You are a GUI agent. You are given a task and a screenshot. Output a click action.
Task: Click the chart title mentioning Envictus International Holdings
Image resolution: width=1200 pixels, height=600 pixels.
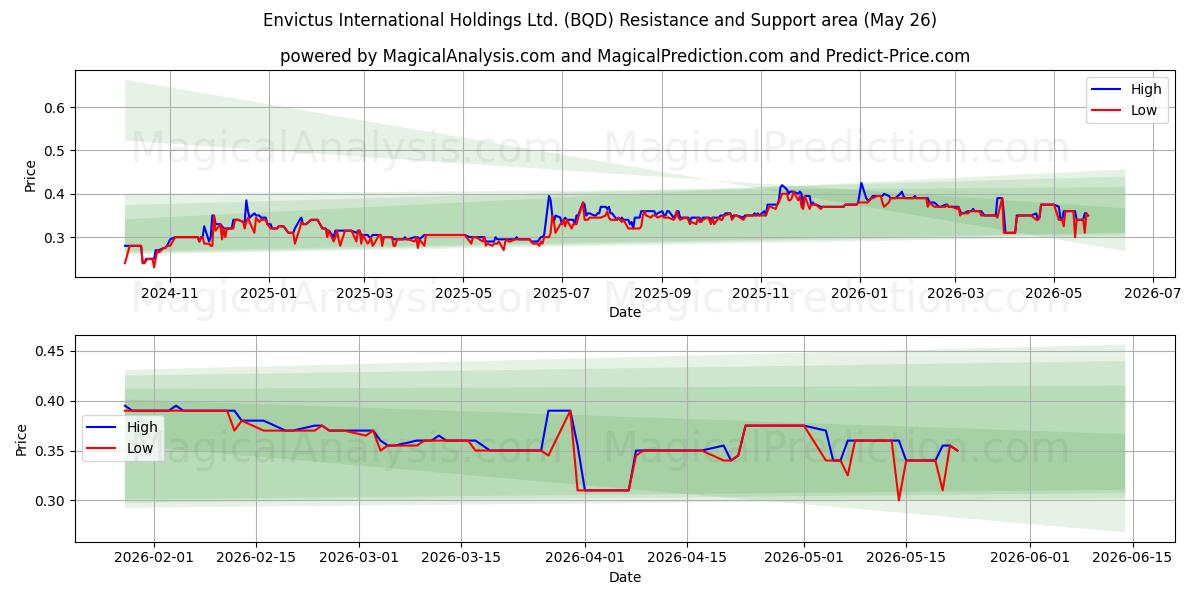point(600,20)
